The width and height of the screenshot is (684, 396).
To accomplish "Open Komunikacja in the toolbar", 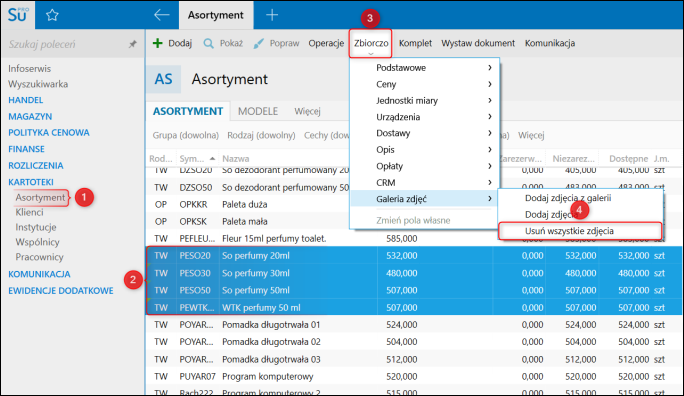I will pyautogui.click(x=550, y=43).
